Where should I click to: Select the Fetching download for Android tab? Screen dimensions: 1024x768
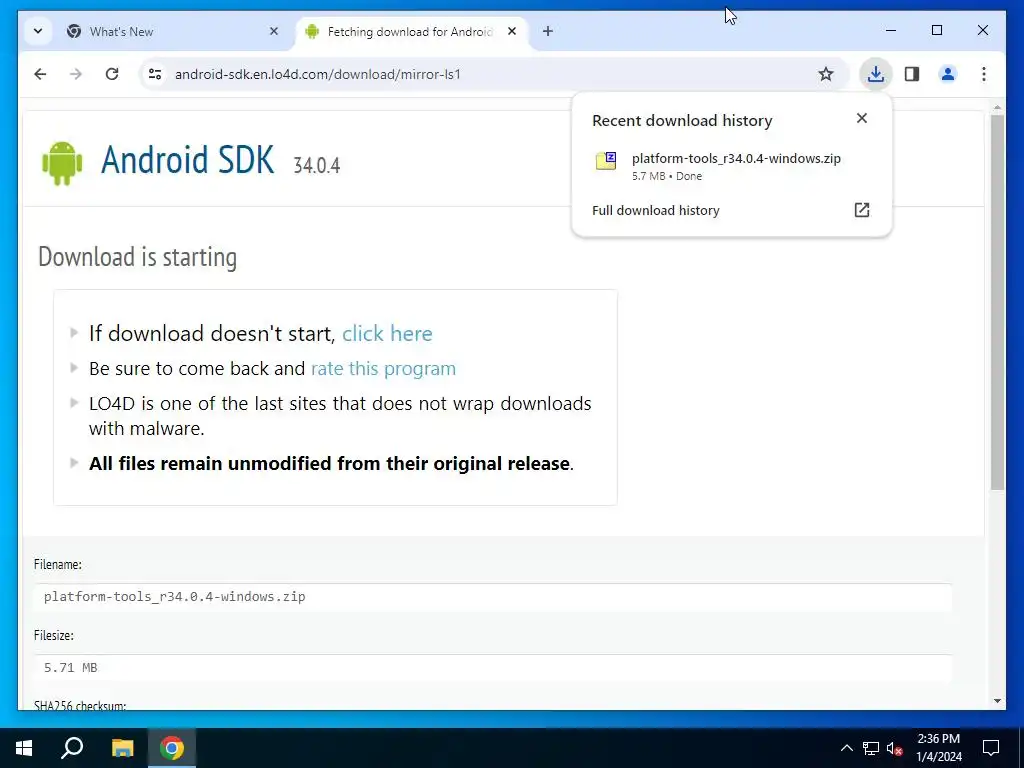click(x=408, y=31)
